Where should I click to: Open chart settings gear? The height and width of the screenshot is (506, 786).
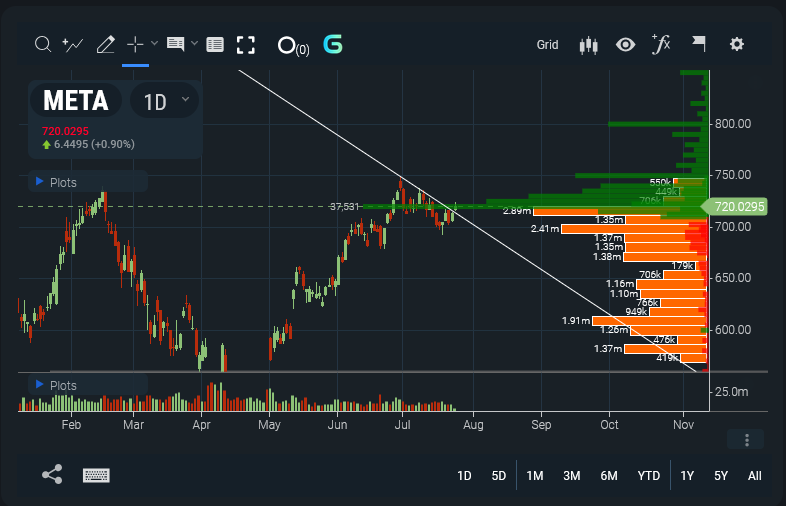pos(736,44)
